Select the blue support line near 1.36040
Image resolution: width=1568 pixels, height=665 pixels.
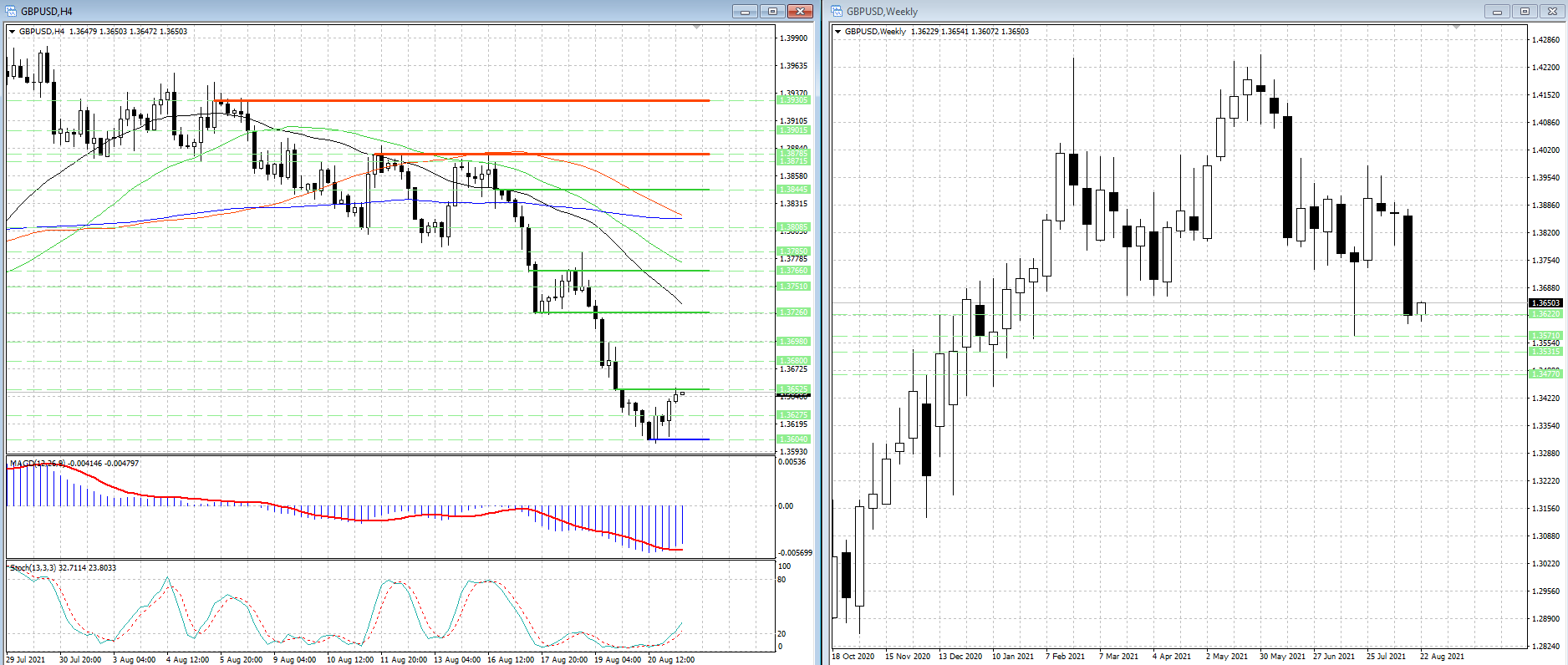click(x=679, y=439)
